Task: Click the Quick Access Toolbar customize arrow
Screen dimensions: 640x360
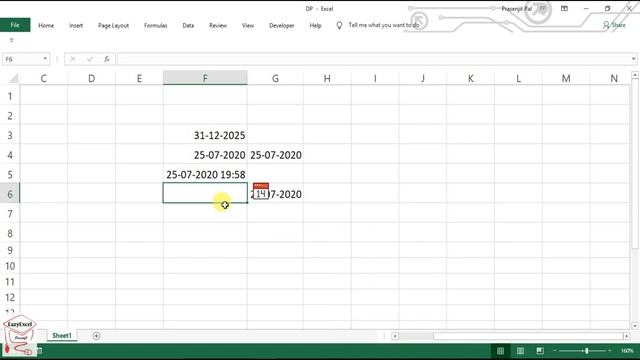Action: coord(11,40)
